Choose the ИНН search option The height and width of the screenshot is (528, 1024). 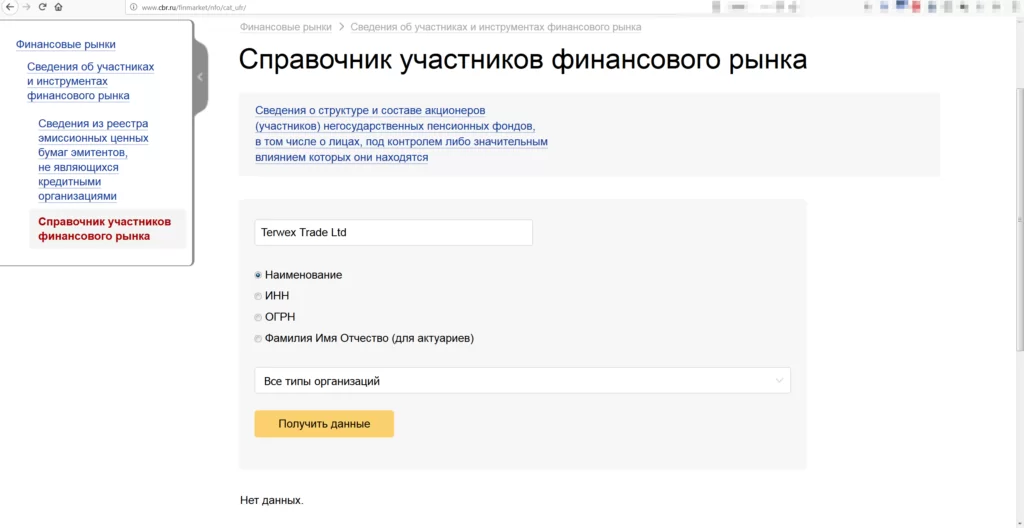[258, 296]
